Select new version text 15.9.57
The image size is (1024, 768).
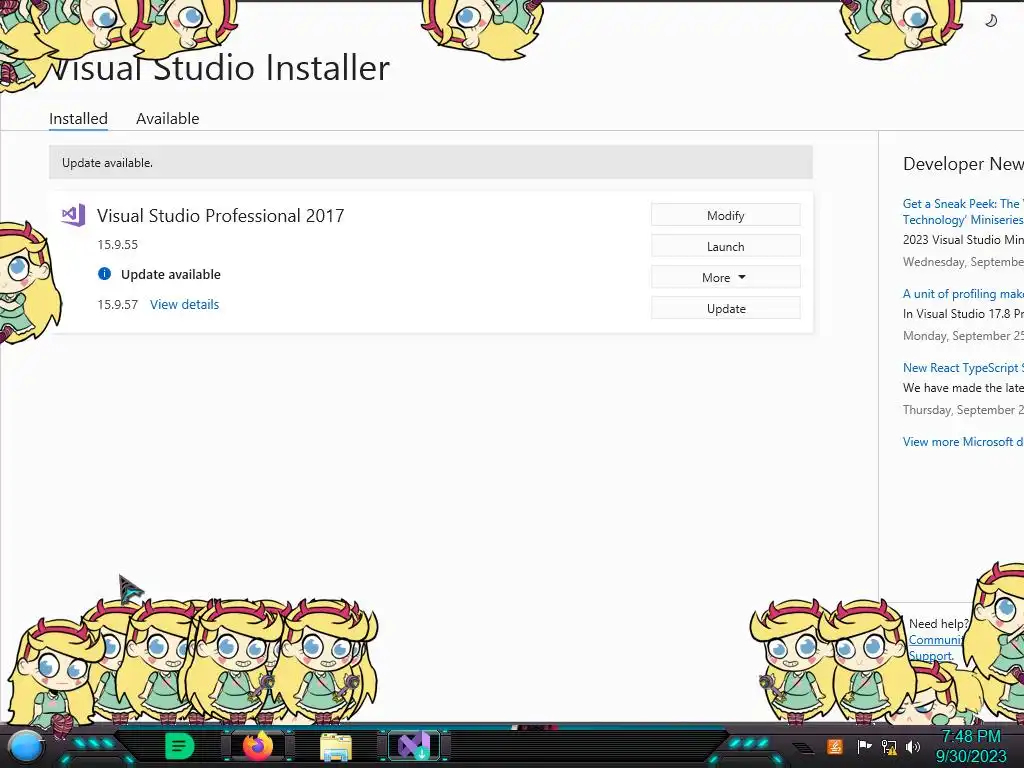click(118, 304)
